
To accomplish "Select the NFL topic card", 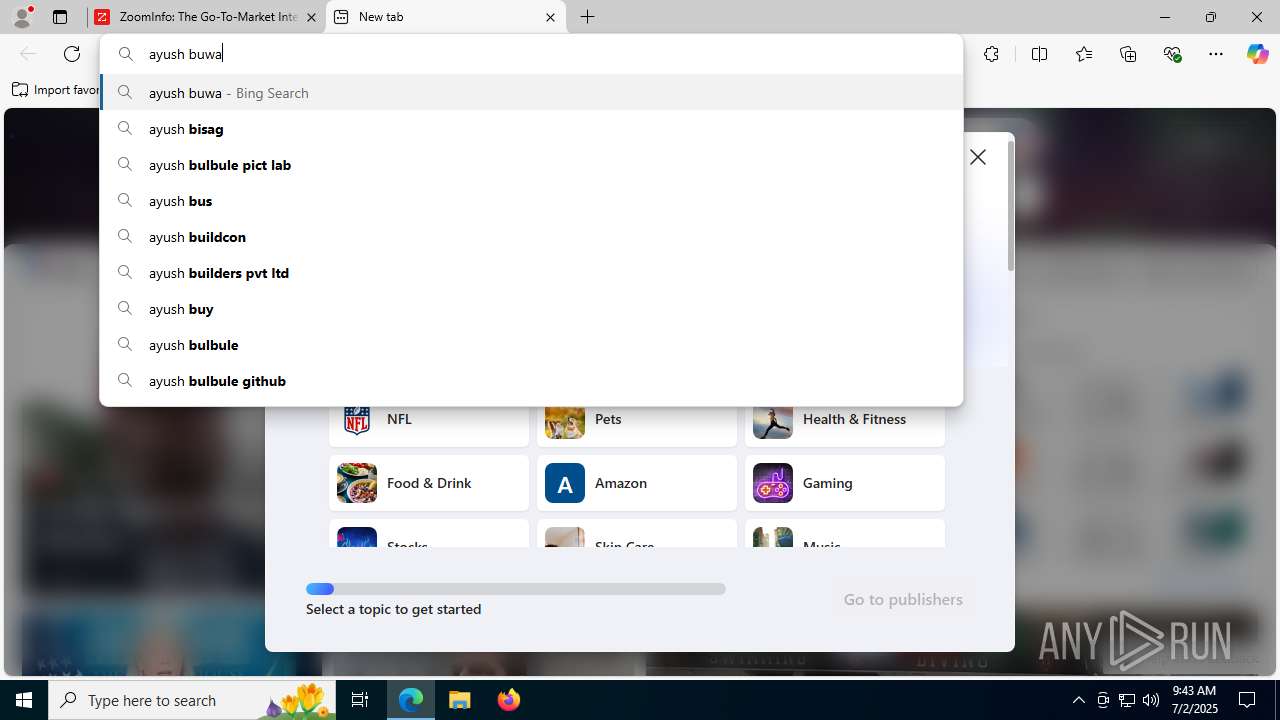I will coord(429,425).
